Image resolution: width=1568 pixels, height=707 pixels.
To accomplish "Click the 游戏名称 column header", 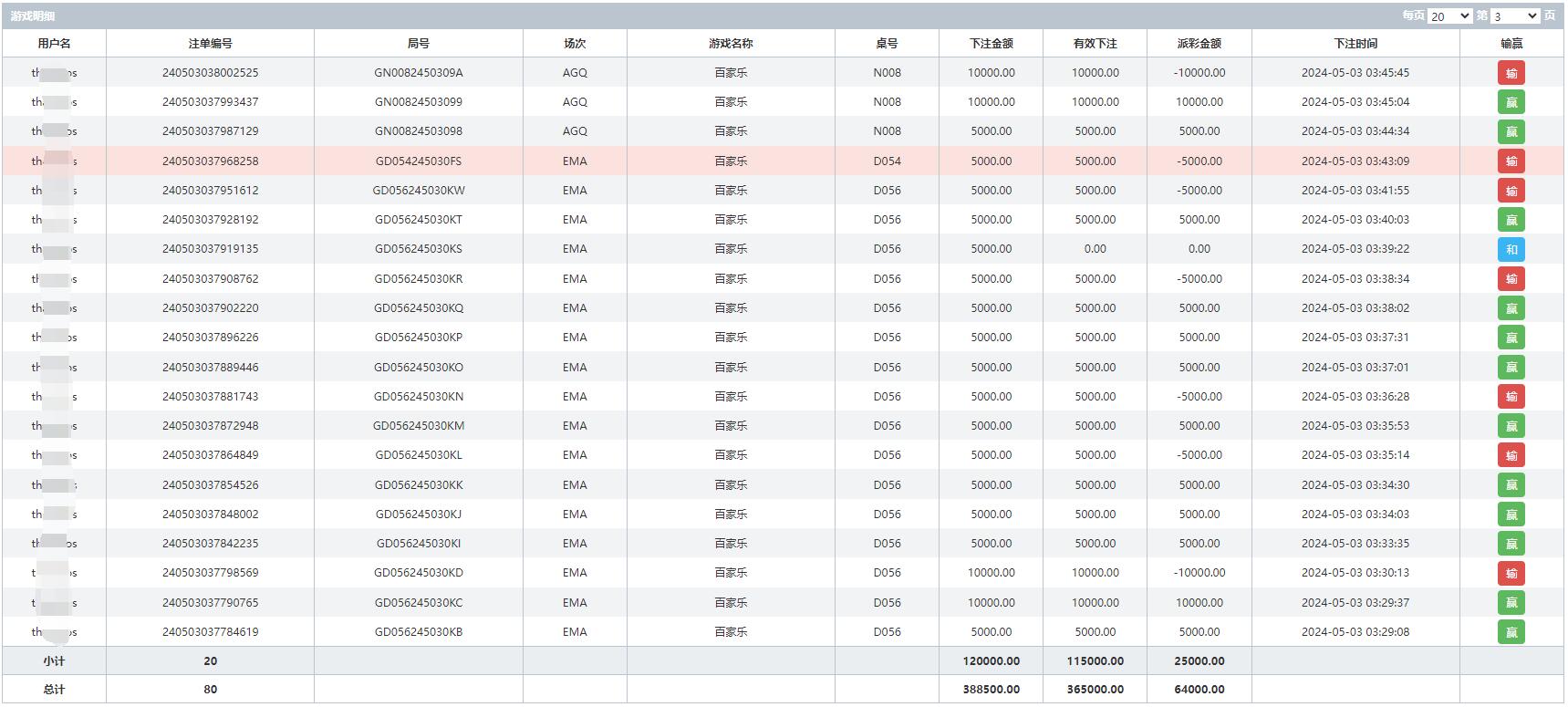I will point(731,43).
